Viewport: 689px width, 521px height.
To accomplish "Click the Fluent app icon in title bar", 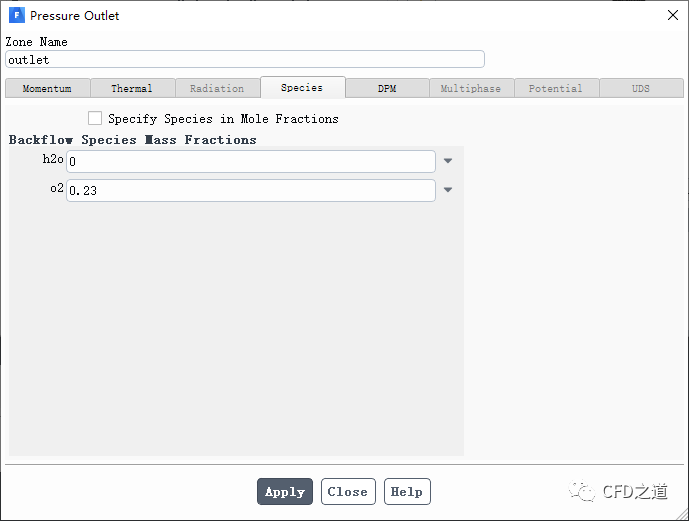I will [16, 16].
